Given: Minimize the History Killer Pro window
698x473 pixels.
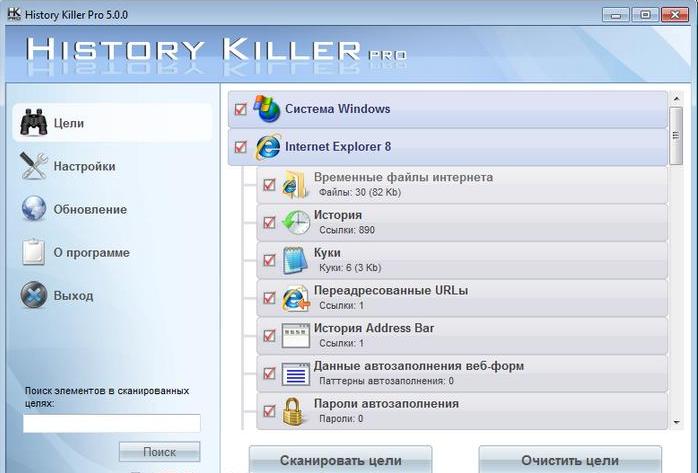Looking at the screenshot, I should point(615,15).
